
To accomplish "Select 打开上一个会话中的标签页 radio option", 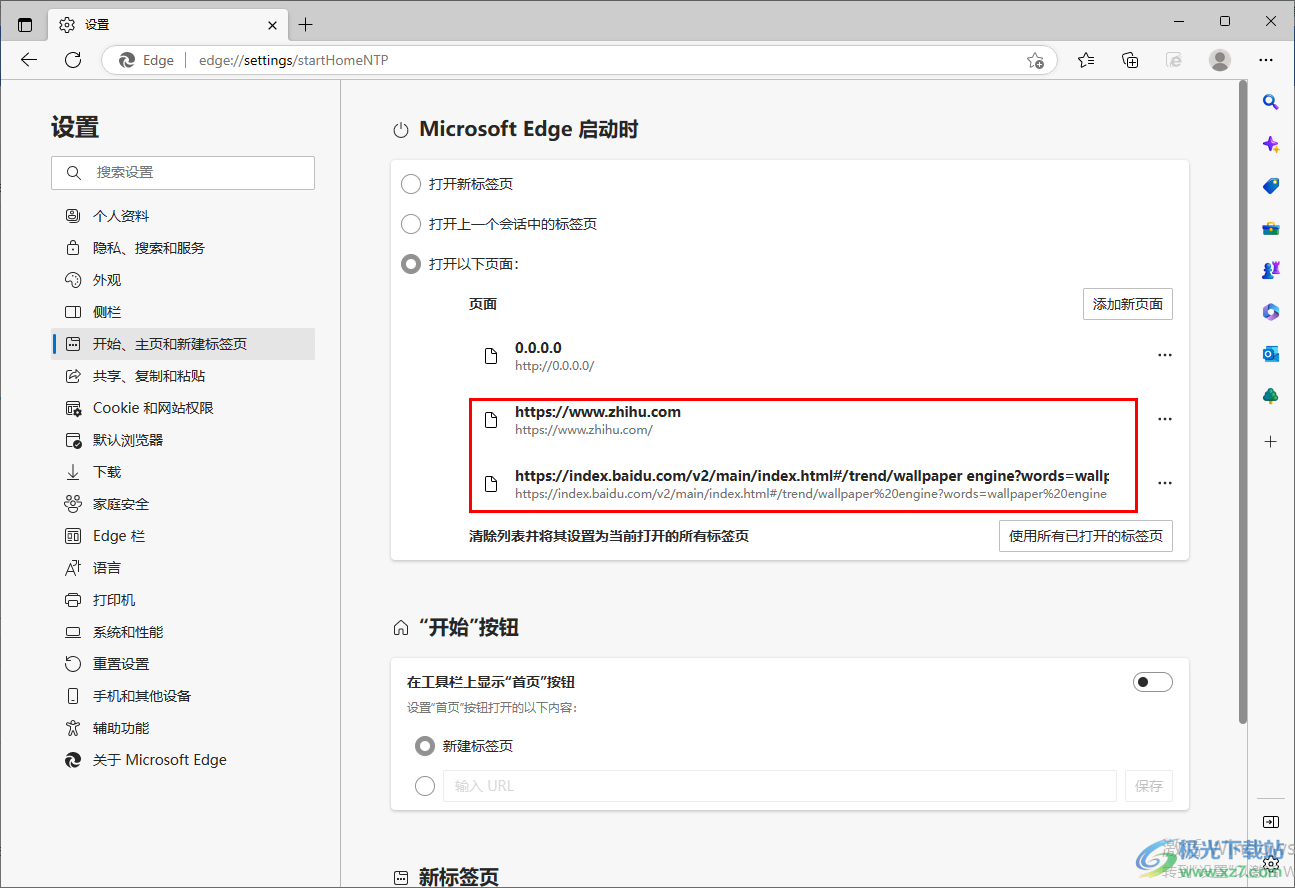I will pyautogui.click(x=410, y=224).
